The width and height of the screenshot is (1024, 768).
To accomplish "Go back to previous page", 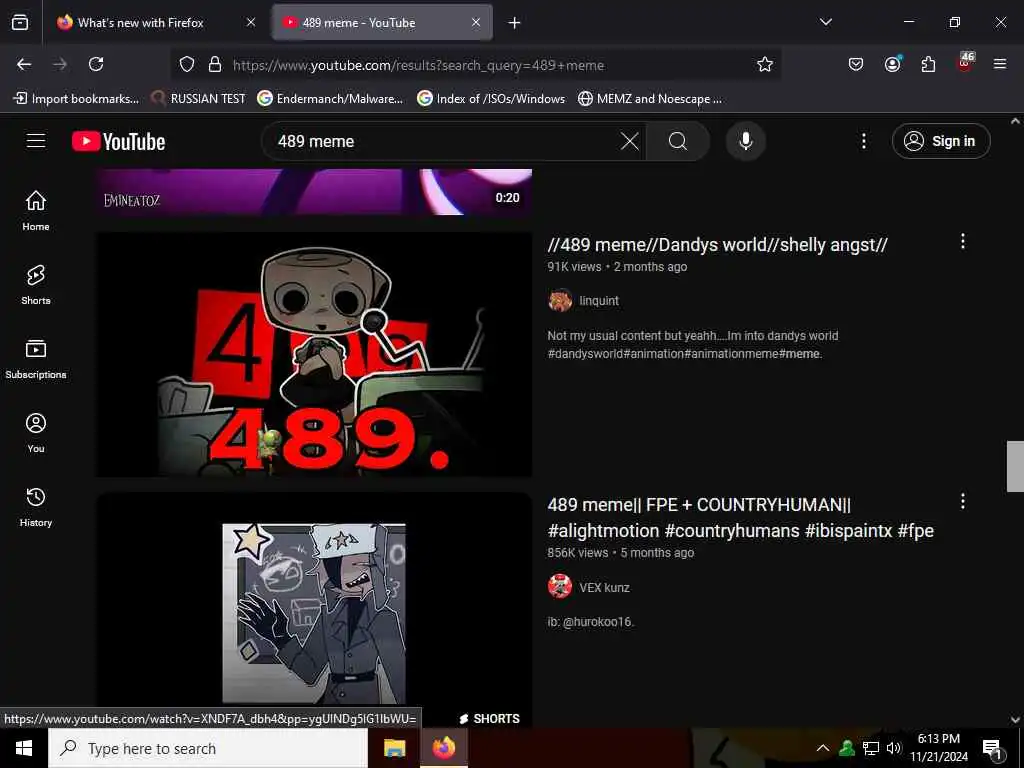I will tap(24, 64).
